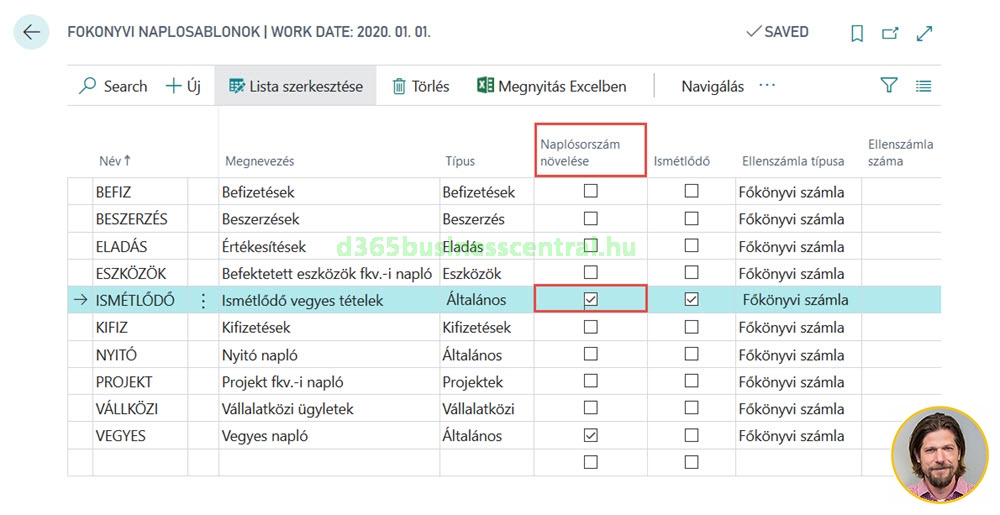This screenshot has width=1000, height=515.
Task: Delete using the Törlés trash button
Action: pyautogui.click(x=421, y=86)
